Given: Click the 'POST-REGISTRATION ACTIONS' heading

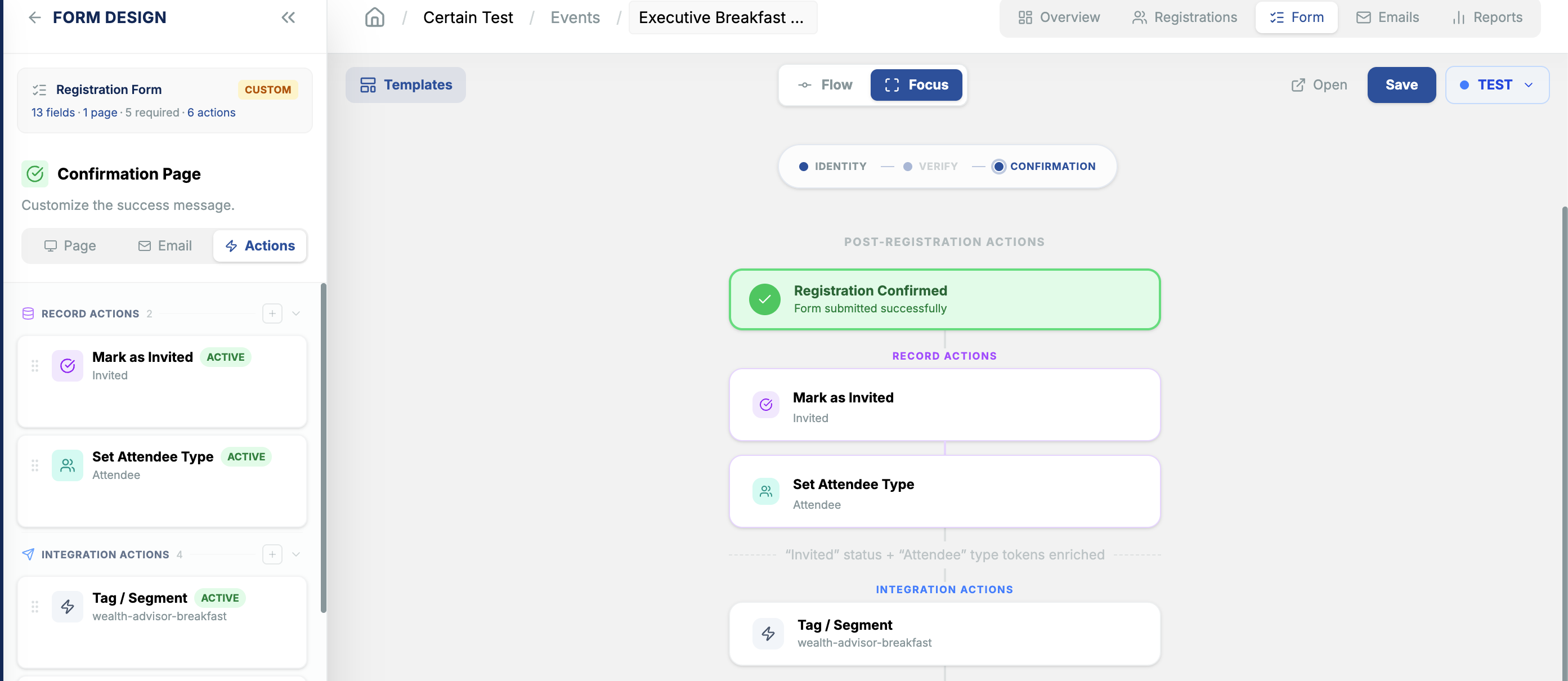Looking at the screenshot, I should point(944,242).
